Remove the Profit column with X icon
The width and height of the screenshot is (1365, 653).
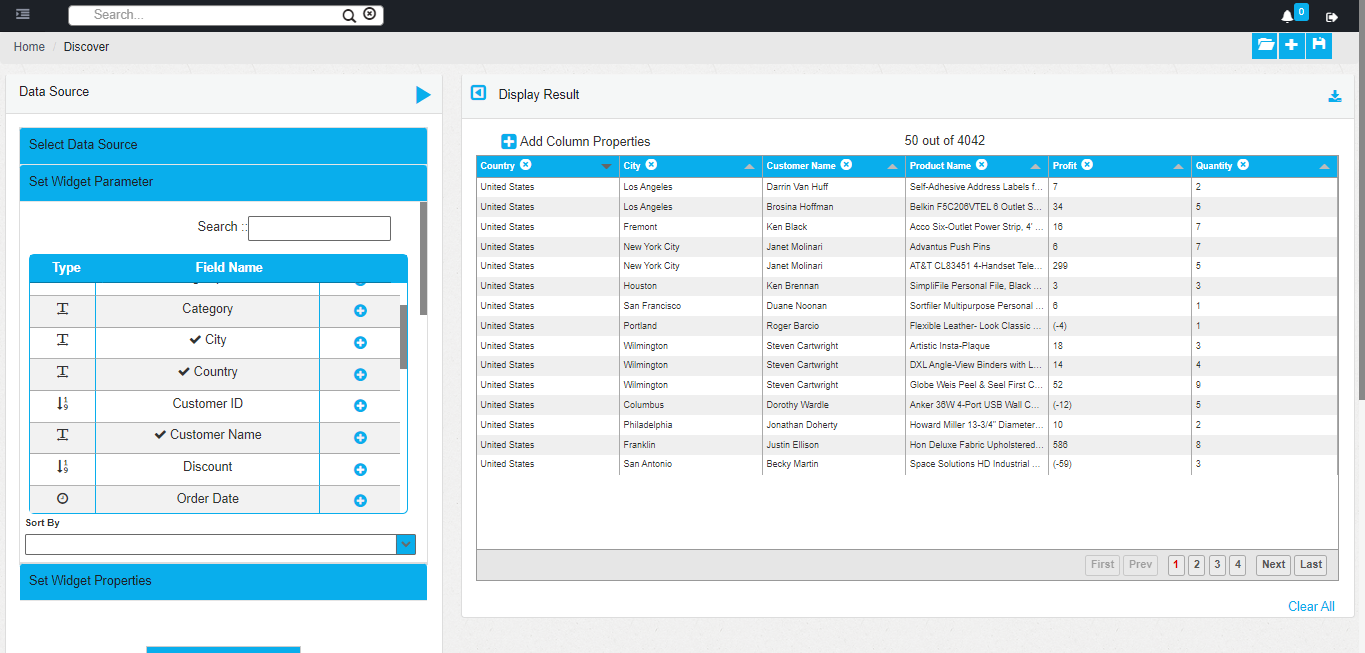pos(1087,165)
